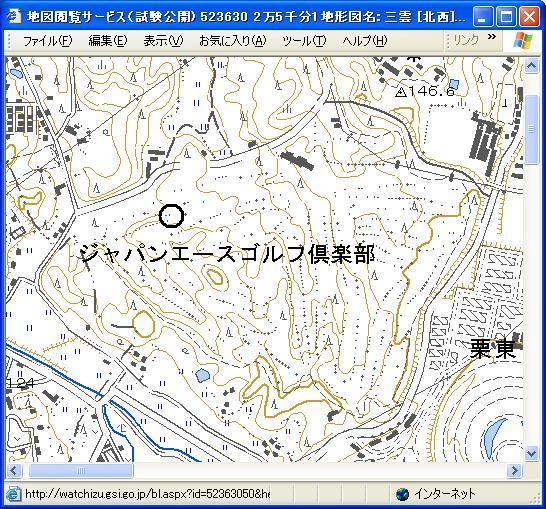This screenshot has height=509, width=546.
Task: Click the Windows flag logo icon
Action: pyautogui.click(x=523, y=41)
